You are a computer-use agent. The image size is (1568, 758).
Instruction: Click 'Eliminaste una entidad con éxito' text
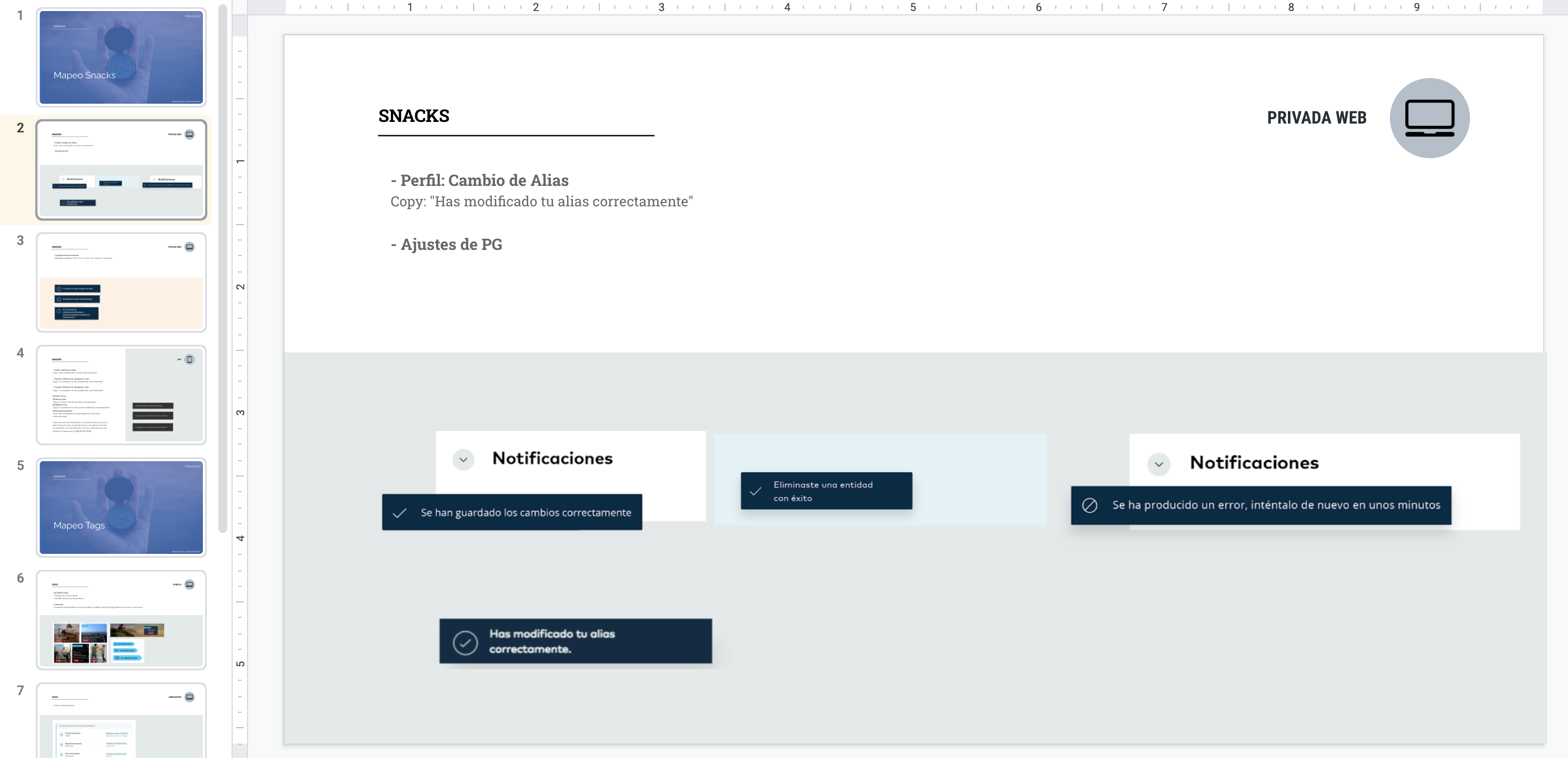click(823, 492)
